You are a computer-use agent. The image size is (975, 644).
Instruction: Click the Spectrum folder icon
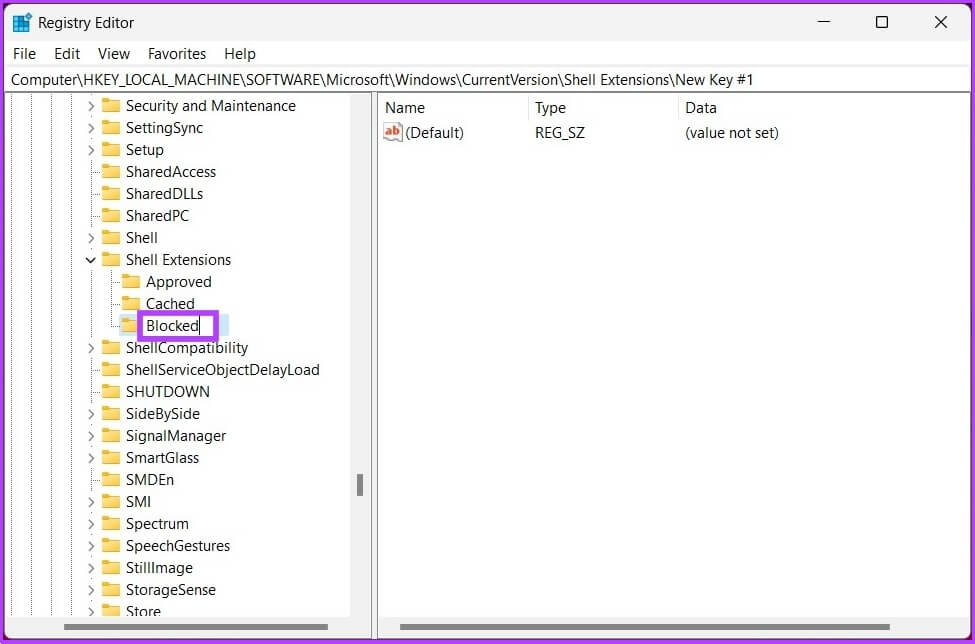pyautogui.click(x=111, y=524)
